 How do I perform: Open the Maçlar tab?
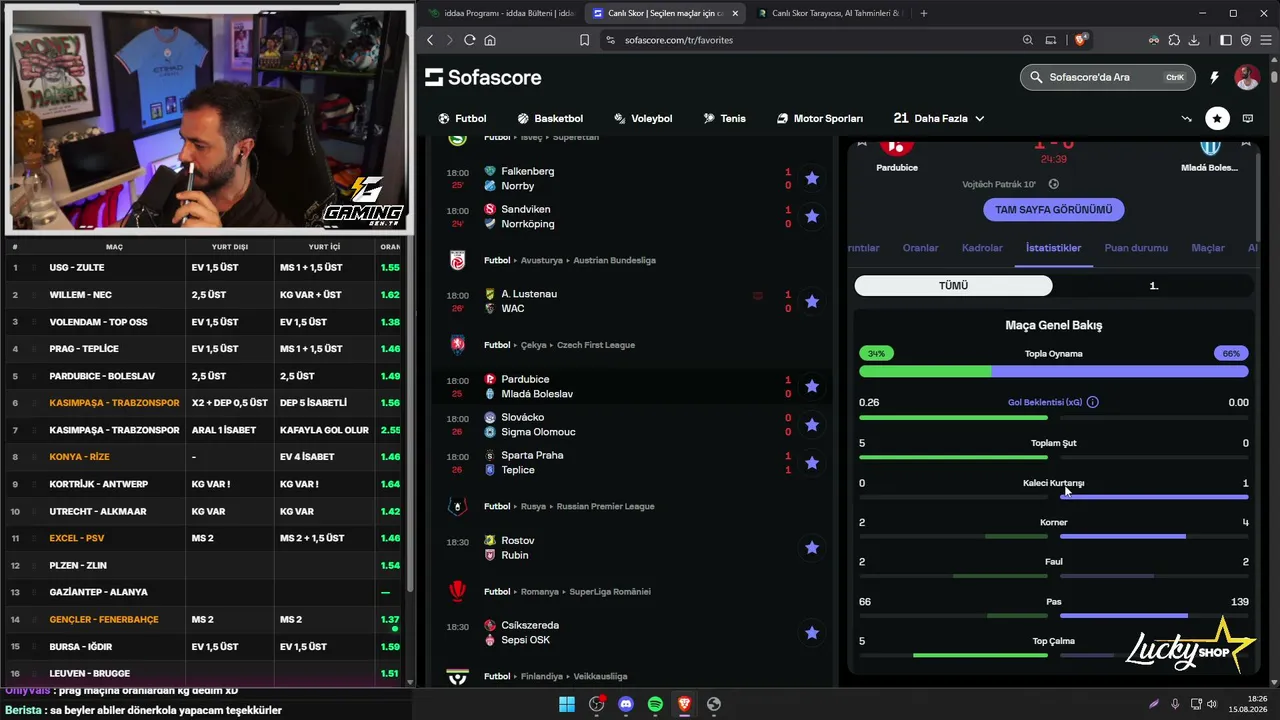point(1208,248)
